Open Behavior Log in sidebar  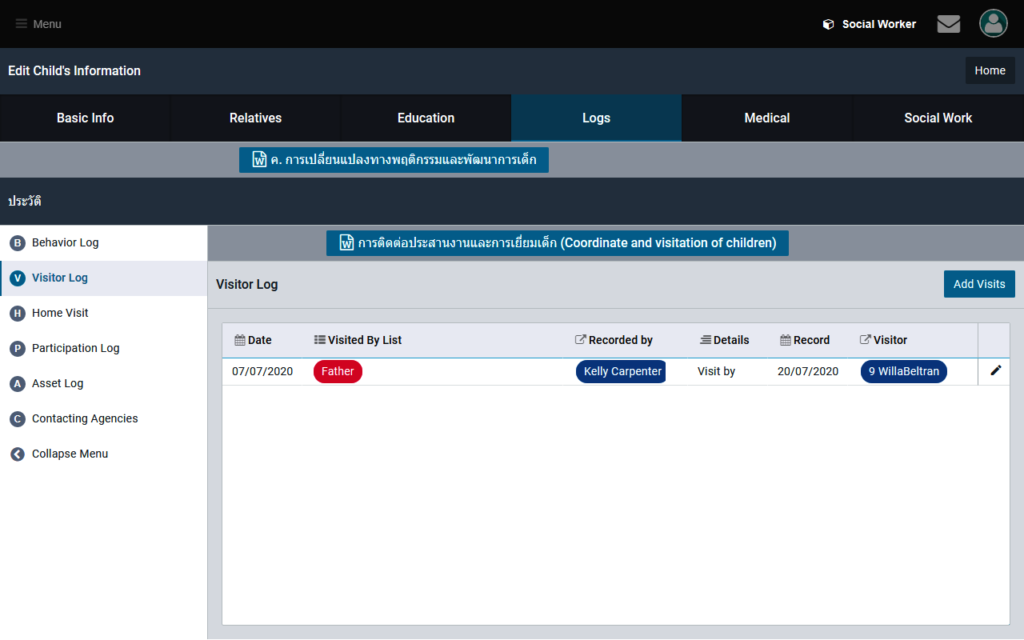coord(65,243)
